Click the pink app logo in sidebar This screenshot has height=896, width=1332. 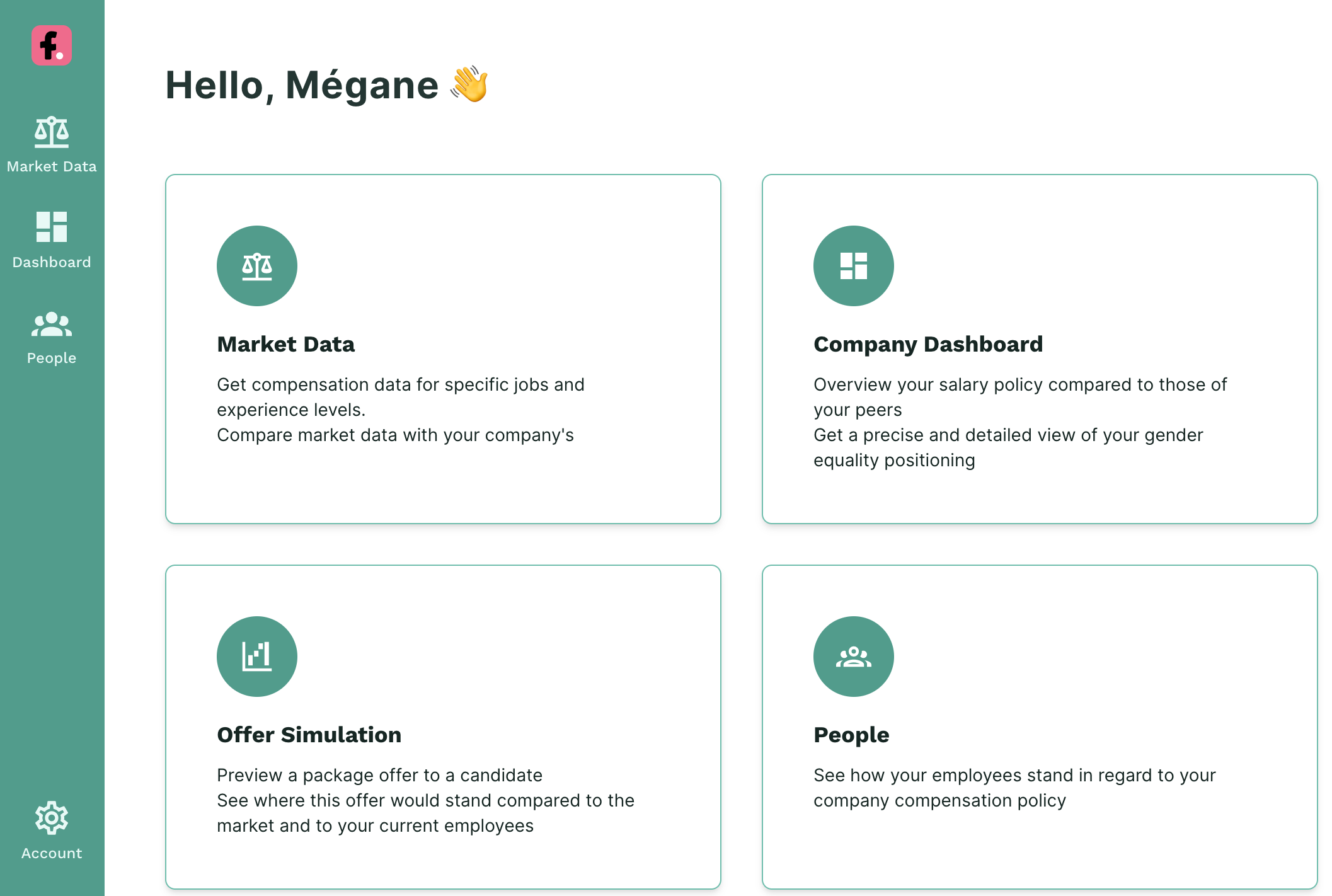pyautogui.click(x=52, y=45)
